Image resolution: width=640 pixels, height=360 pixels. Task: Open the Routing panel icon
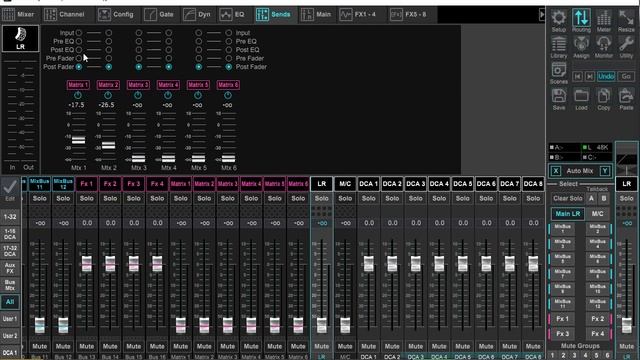pos(581,18)
